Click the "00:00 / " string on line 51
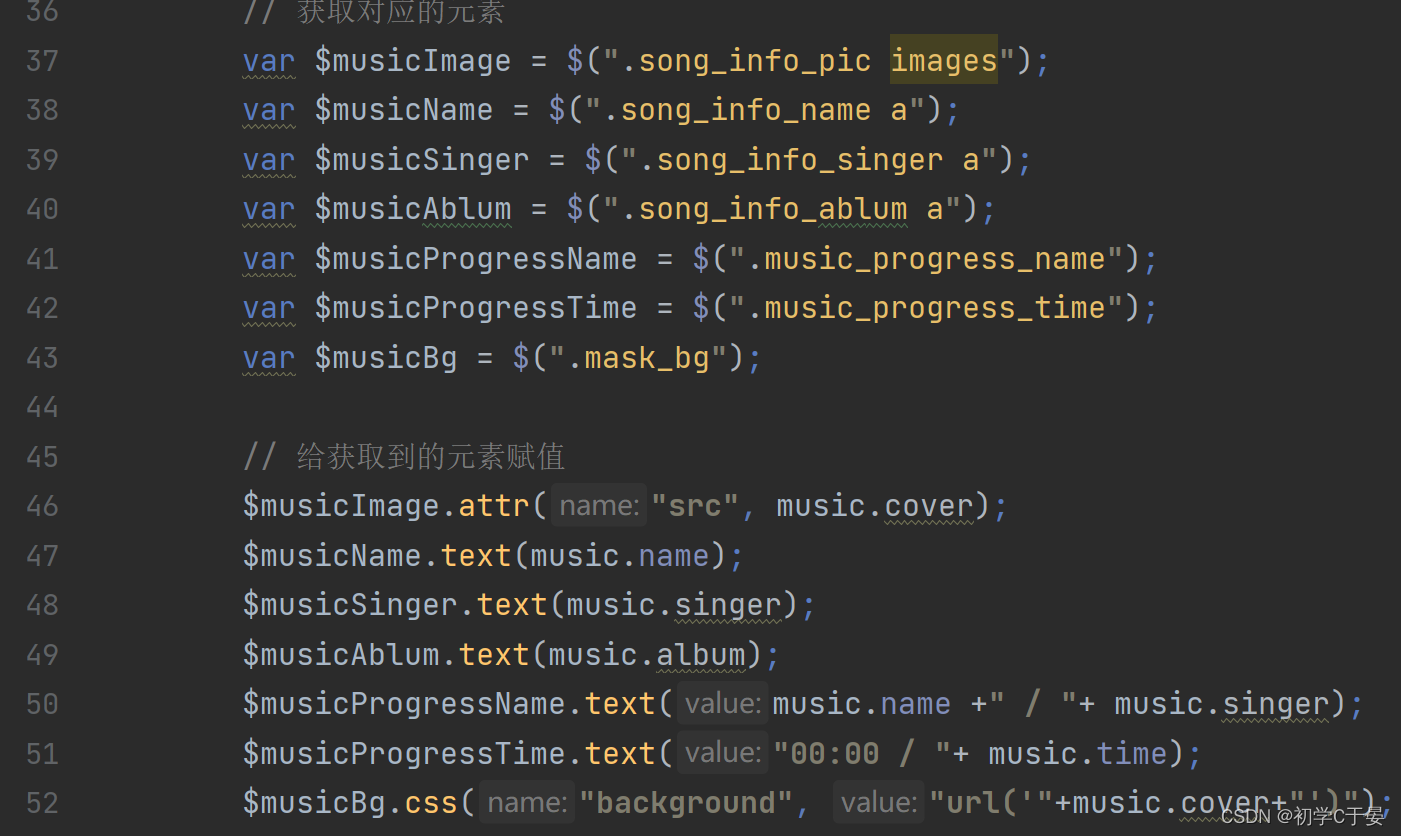 tap(861, 754)
